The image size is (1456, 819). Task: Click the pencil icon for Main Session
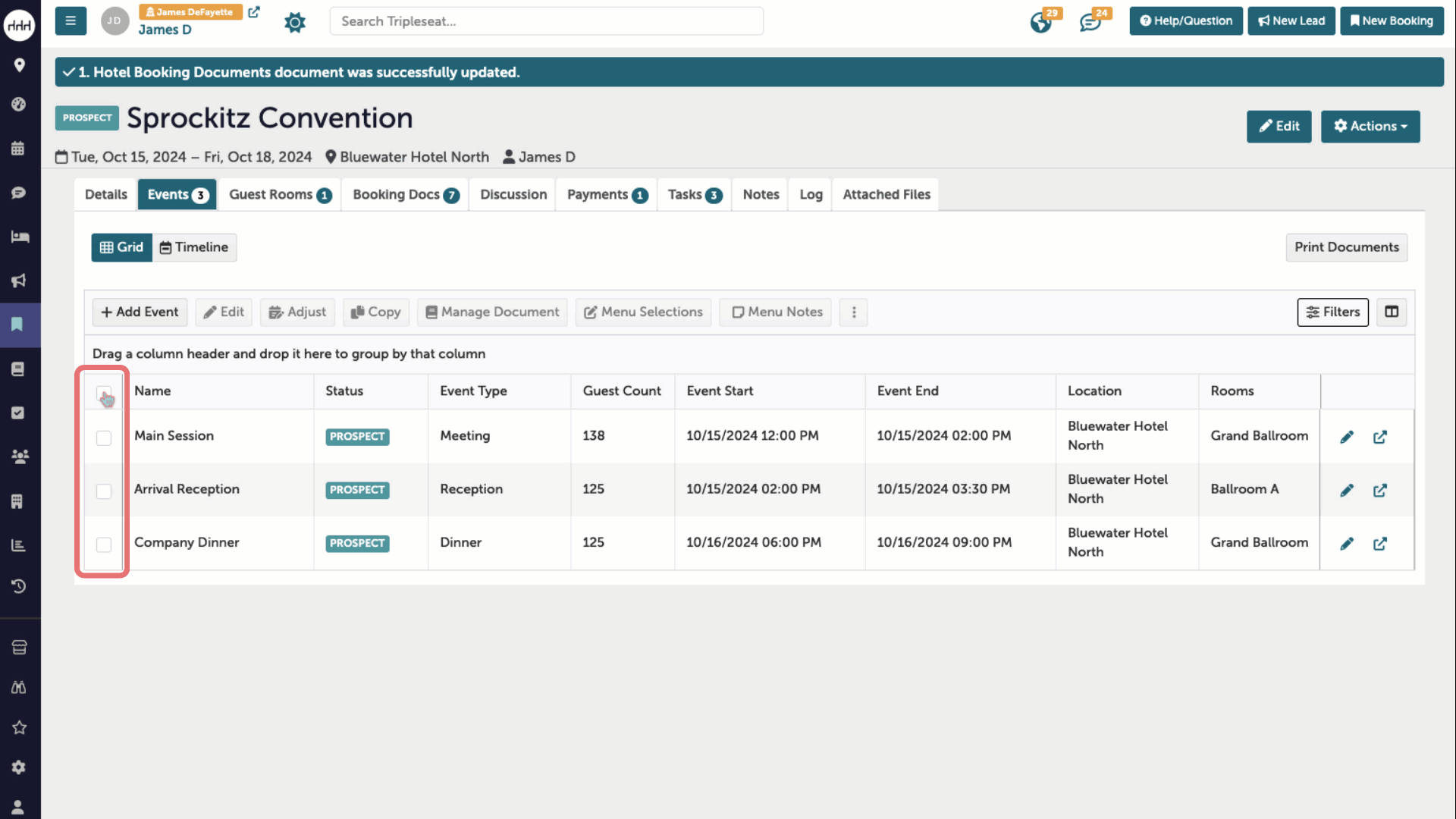tap(1347, 437)
